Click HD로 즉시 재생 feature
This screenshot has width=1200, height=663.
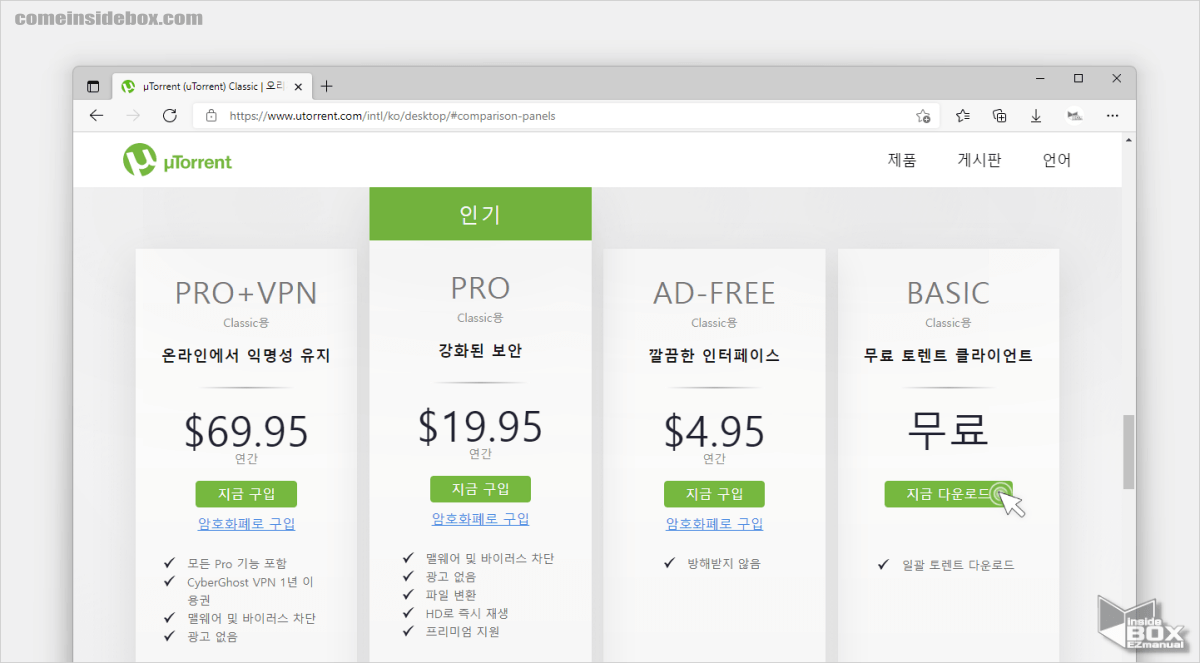pyautogui.click(x=467, y=613)
